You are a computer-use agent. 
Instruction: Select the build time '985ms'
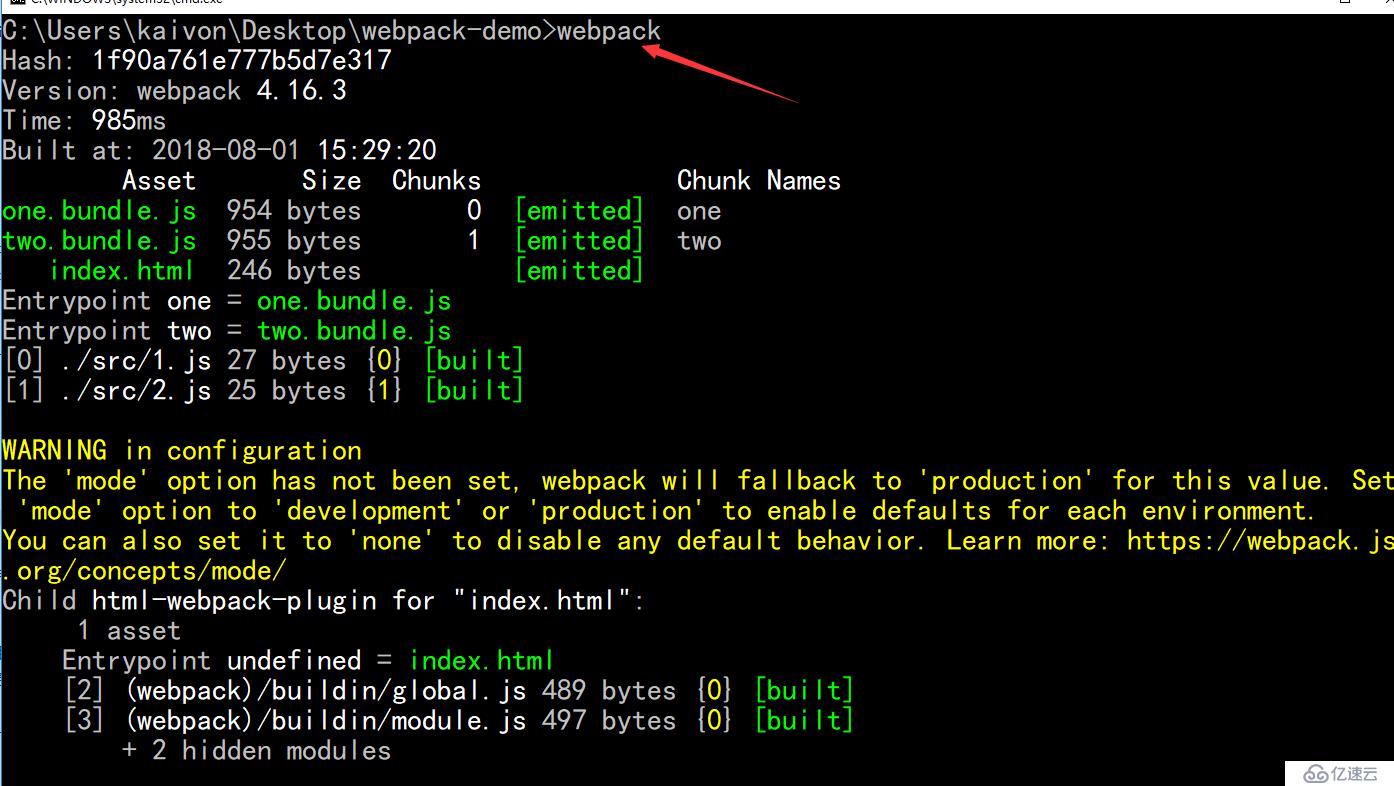[129, 121]
